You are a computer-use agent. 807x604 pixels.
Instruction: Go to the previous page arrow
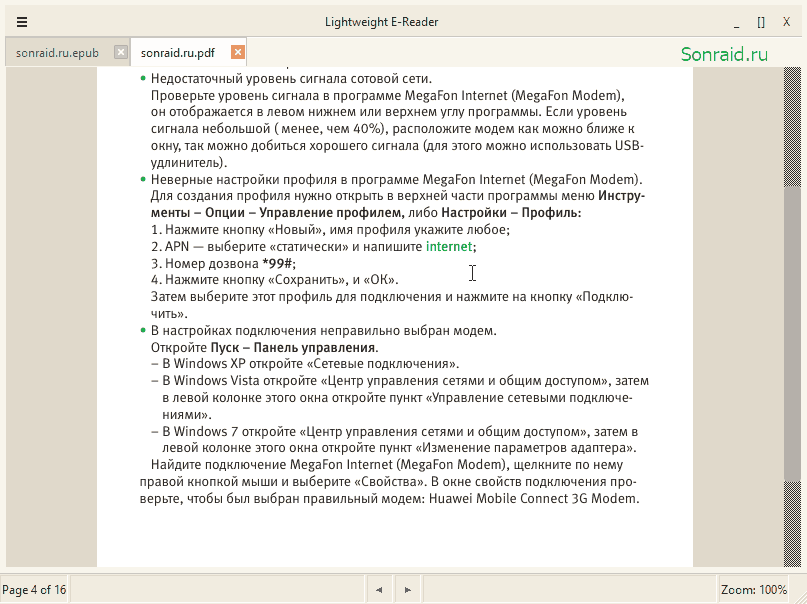pos(379,590)
